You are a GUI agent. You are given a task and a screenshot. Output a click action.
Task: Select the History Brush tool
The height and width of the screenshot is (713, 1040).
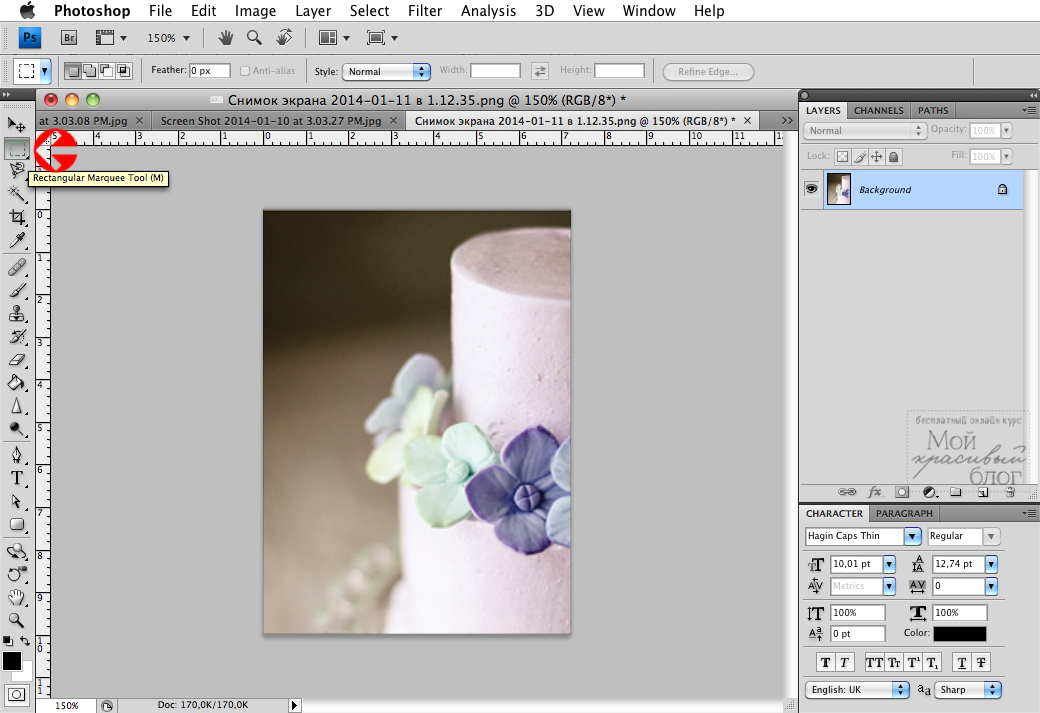[x=17, y=337]
